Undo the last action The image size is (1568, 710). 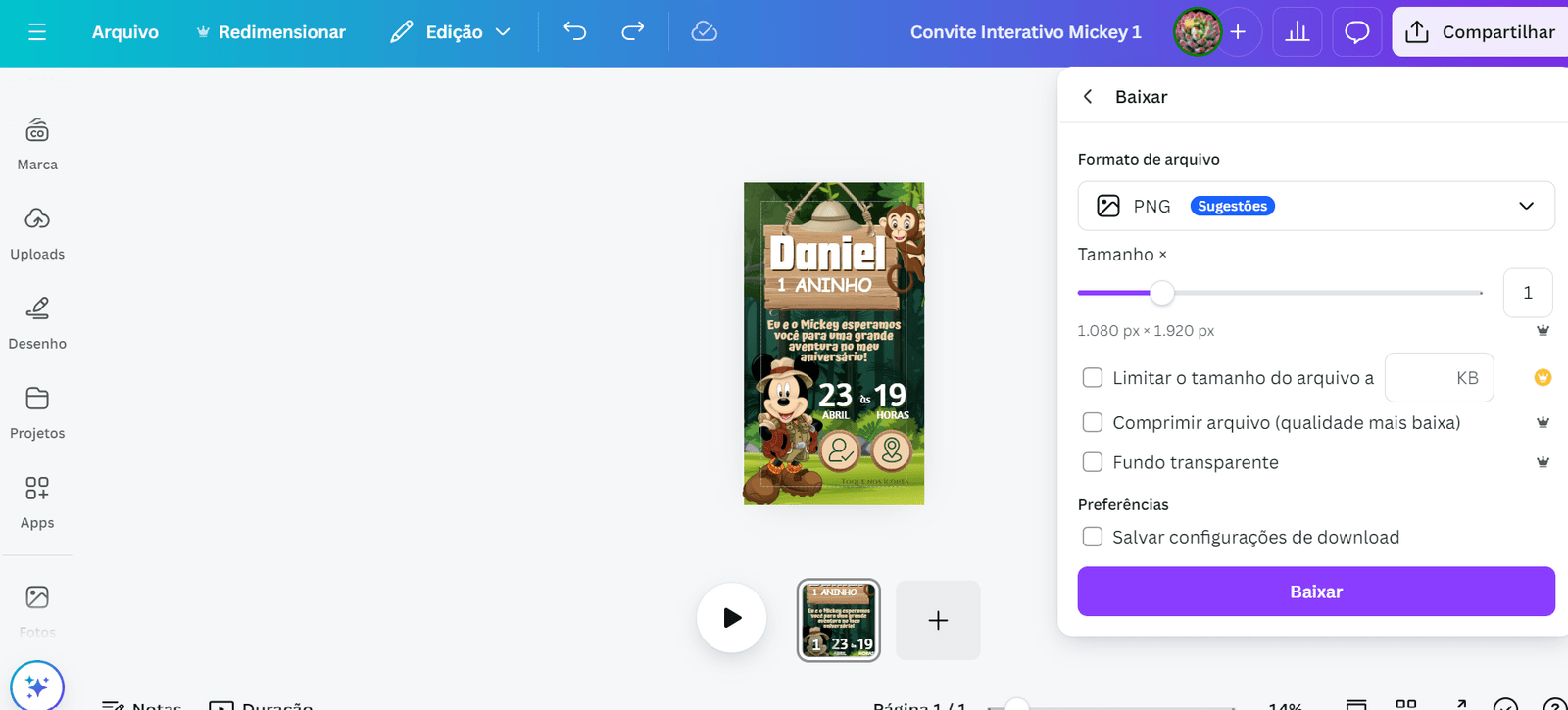click(x=575, y=32)
